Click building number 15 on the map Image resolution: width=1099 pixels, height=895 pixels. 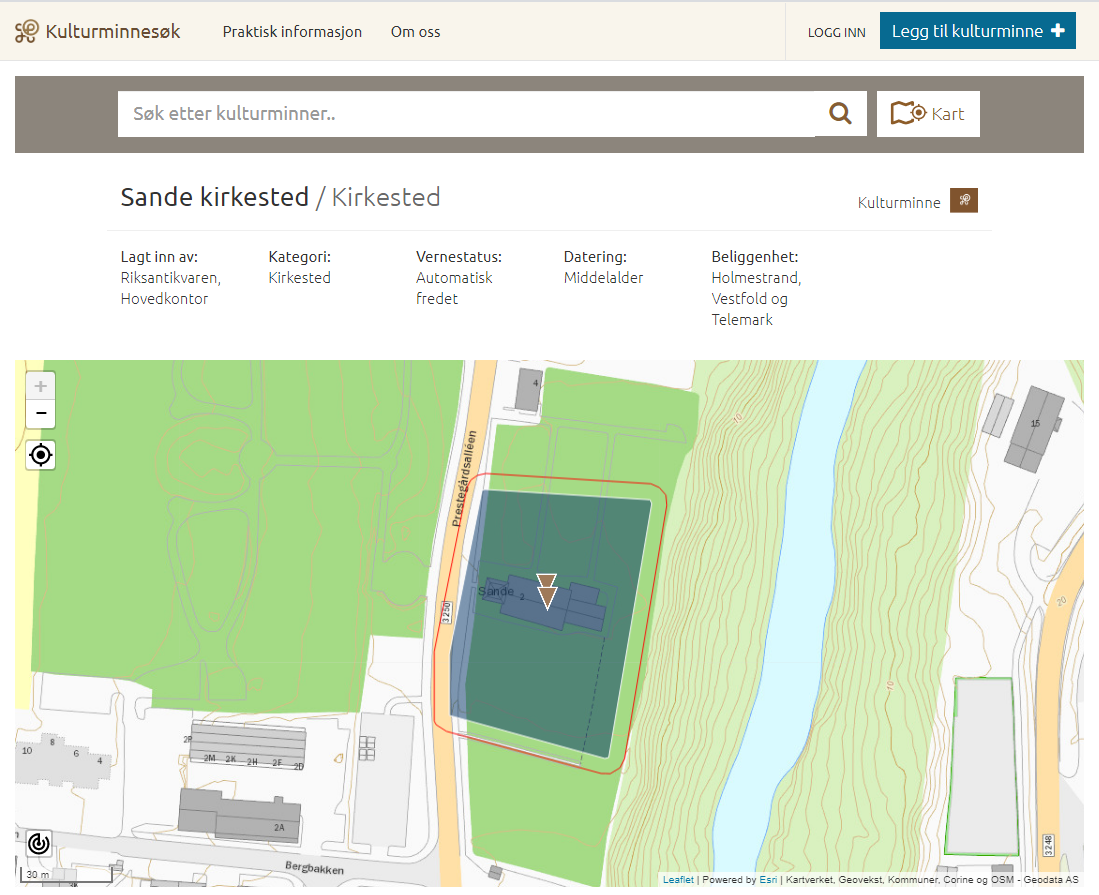click(1035, 430)
